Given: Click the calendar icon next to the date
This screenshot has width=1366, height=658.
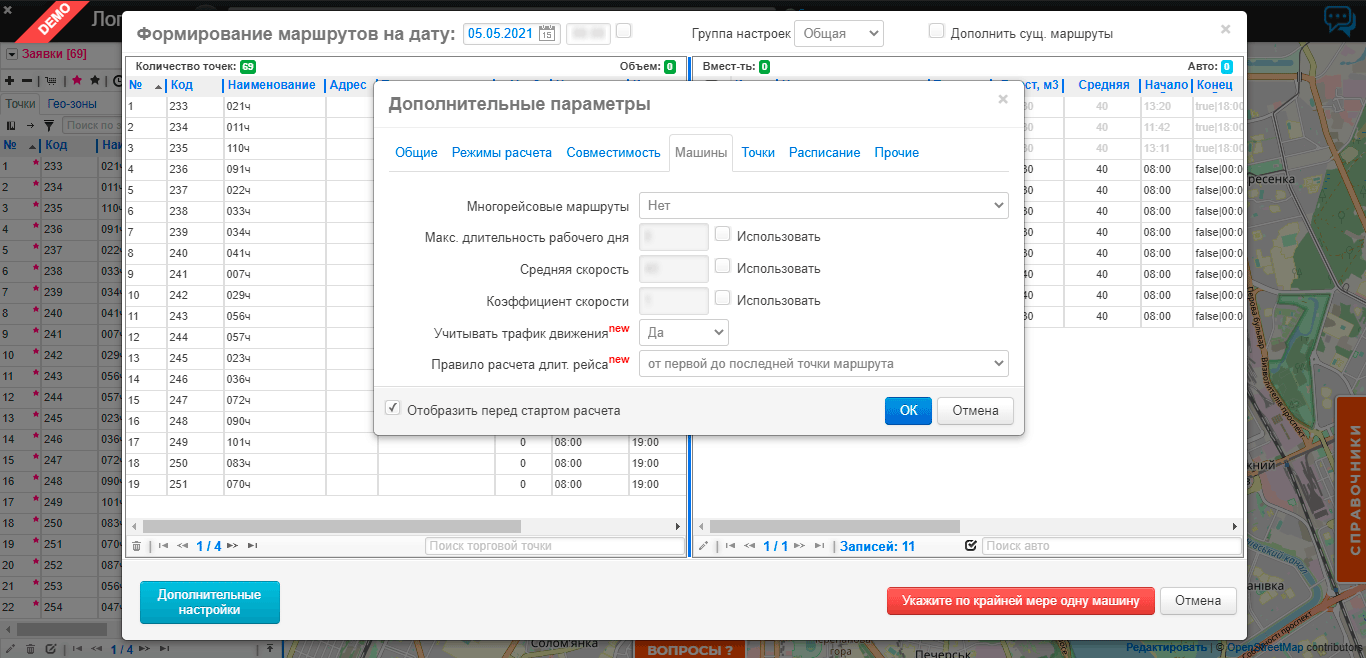Looking at the screenshot, I should (x=548, y=33).
